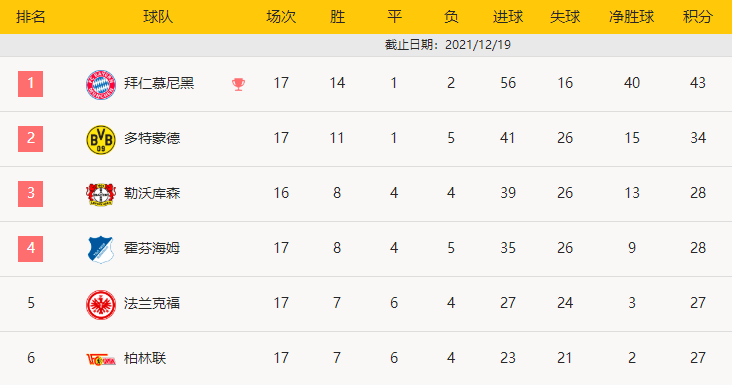The image size is (732, 385).
Task: Click the Hoffenheim club crest
Action: click(101, 249)
